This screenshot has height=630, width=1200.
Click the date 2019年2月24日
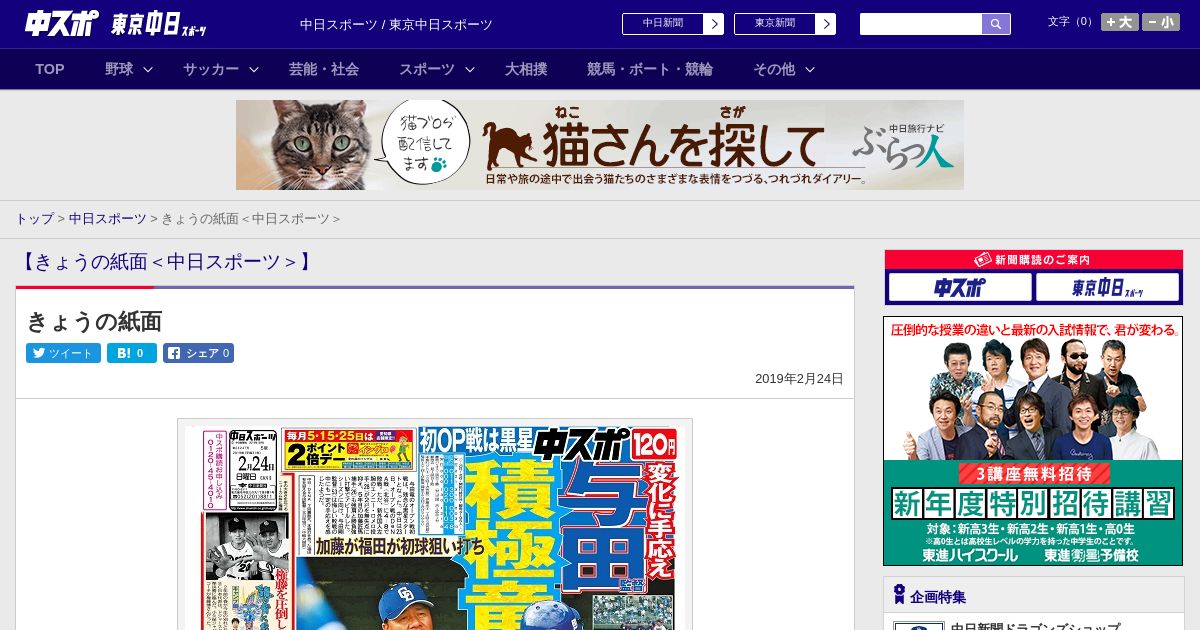(799, 379)
